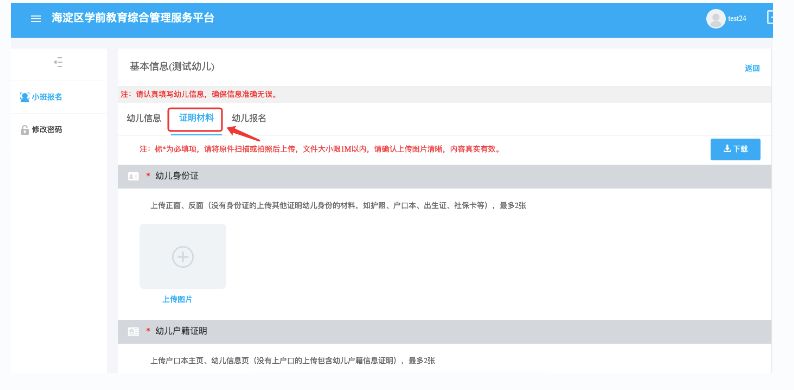The width and height of the screenshot is (794, 390).
Task: Click the red note about 幼儿信息 accuracy
Action: click(x=199, y=95)
